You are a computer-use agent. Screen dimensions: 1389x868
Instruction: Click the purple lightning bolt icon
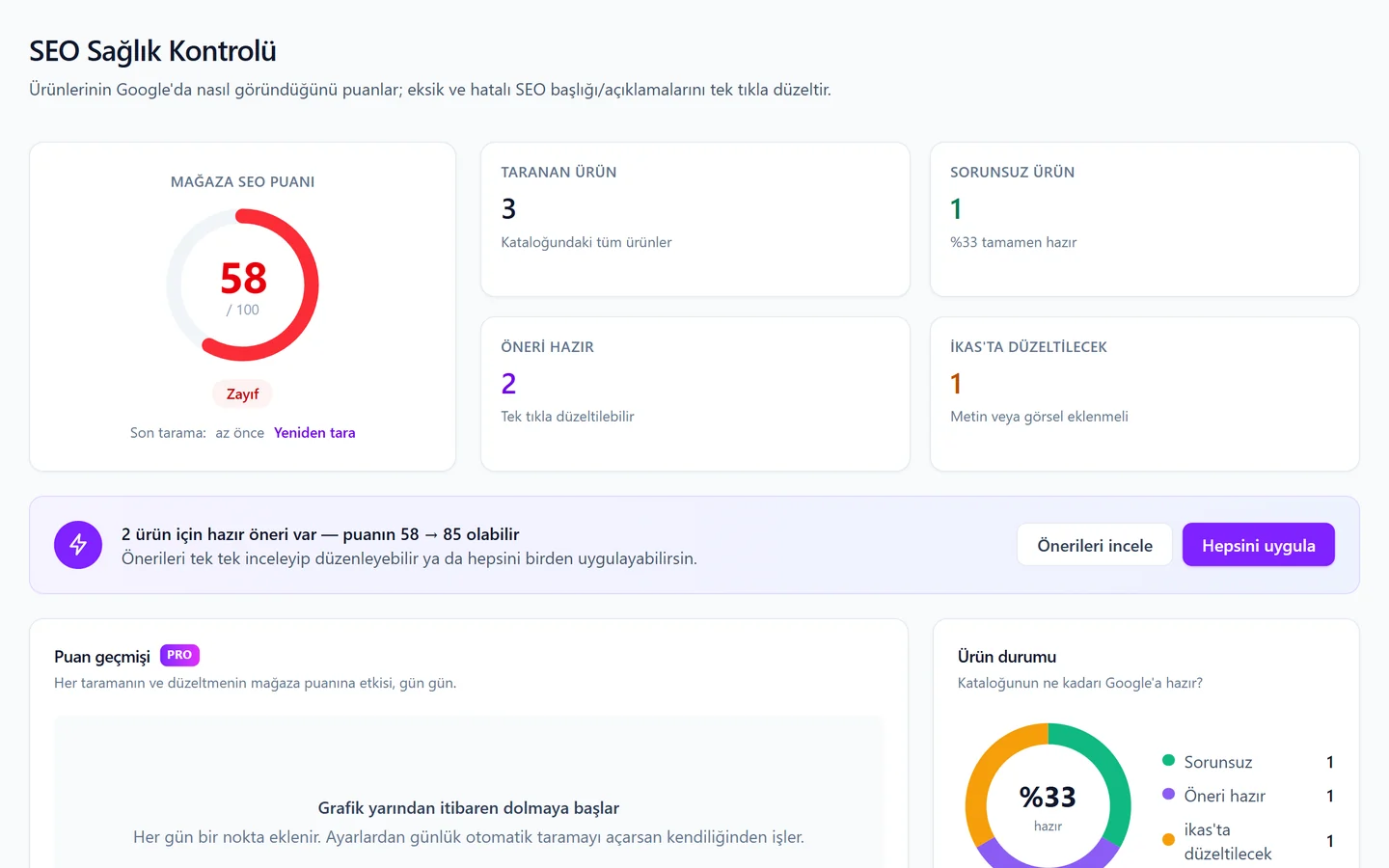pos(78,545)
